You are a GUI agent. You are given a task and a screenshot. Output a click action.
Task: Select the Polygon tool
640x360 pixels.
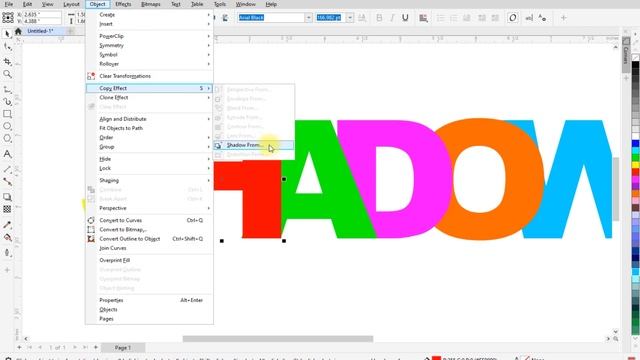[7, 138]
